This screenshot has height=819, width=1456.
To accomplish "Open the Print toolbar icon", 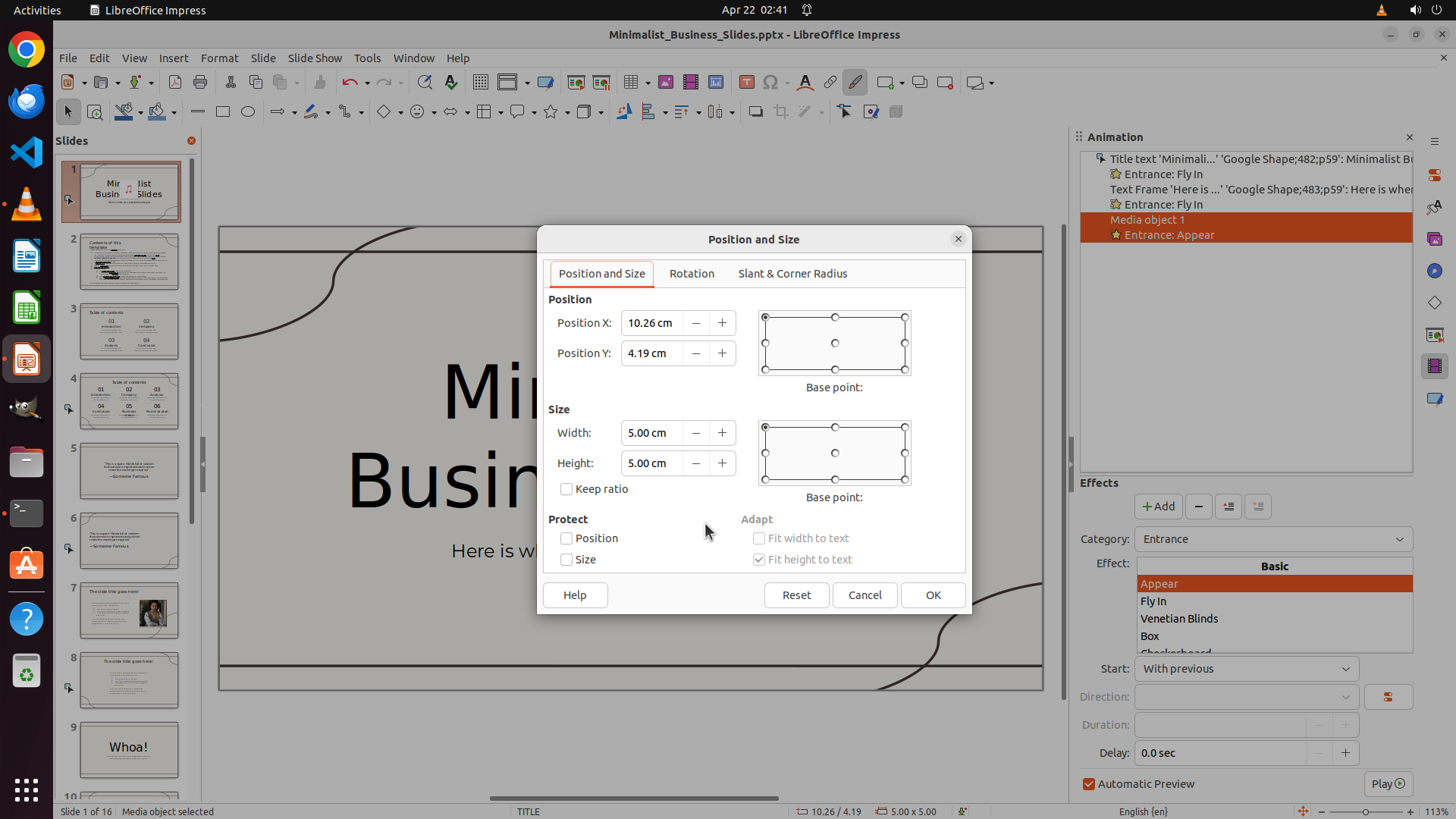I will 200,83.
